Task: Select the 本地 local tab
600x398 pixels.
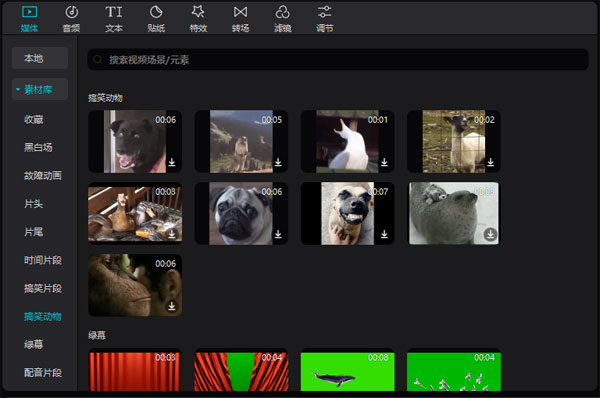Action: pyautogui.click(x=40, y=58)
